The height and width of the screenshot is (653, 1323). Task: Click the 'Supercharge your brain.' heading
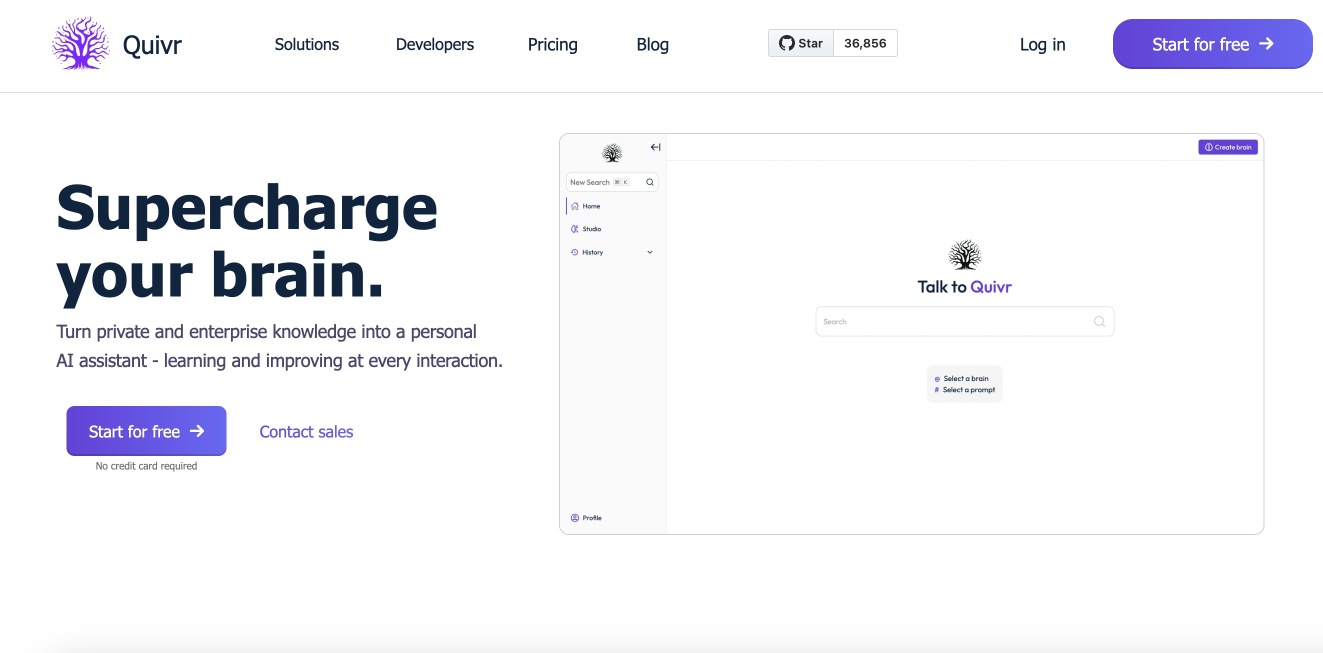tap(247, 241)
